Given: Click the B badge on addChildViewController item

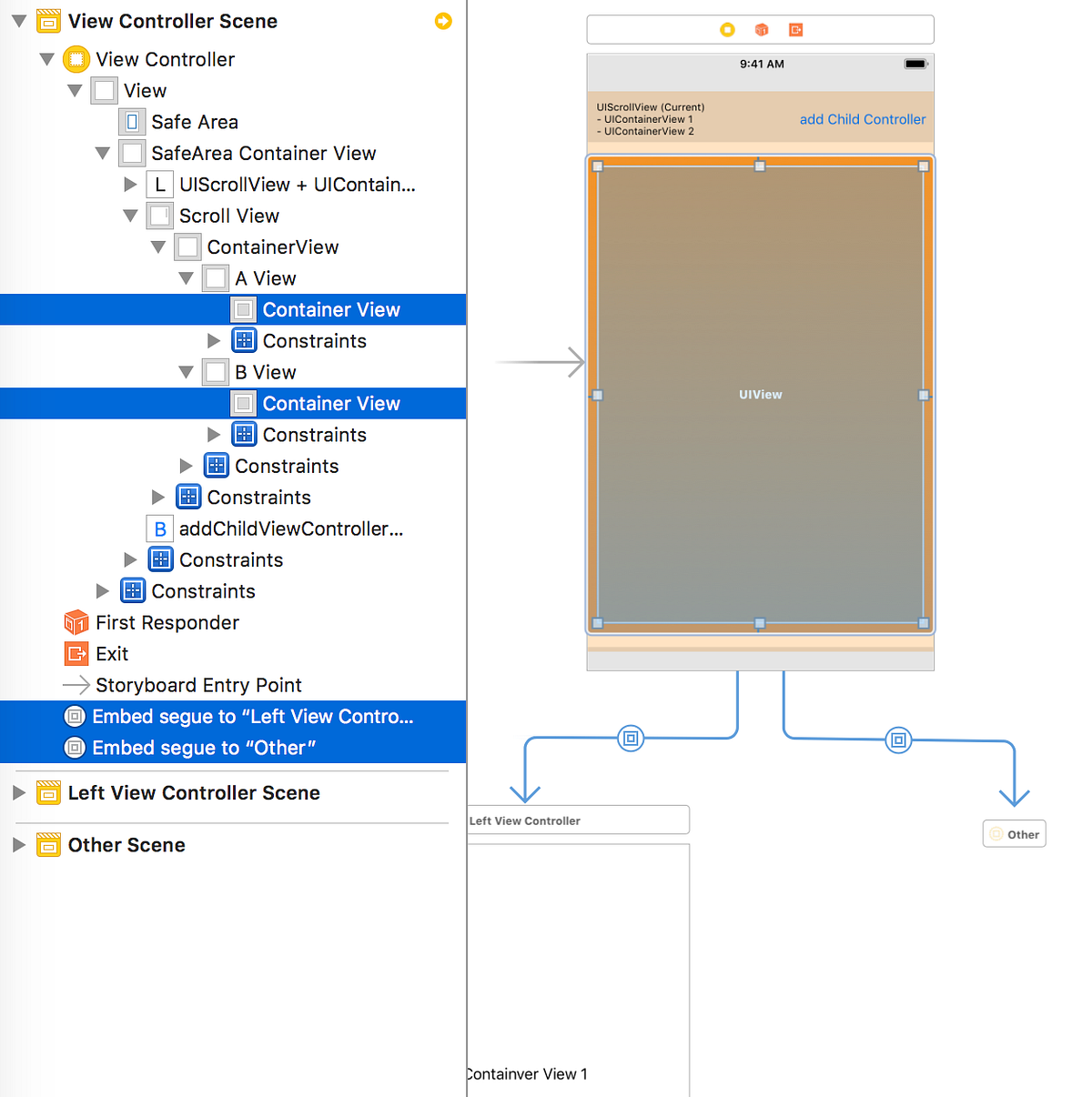Looking at the screenshot, I should (160, 528).
